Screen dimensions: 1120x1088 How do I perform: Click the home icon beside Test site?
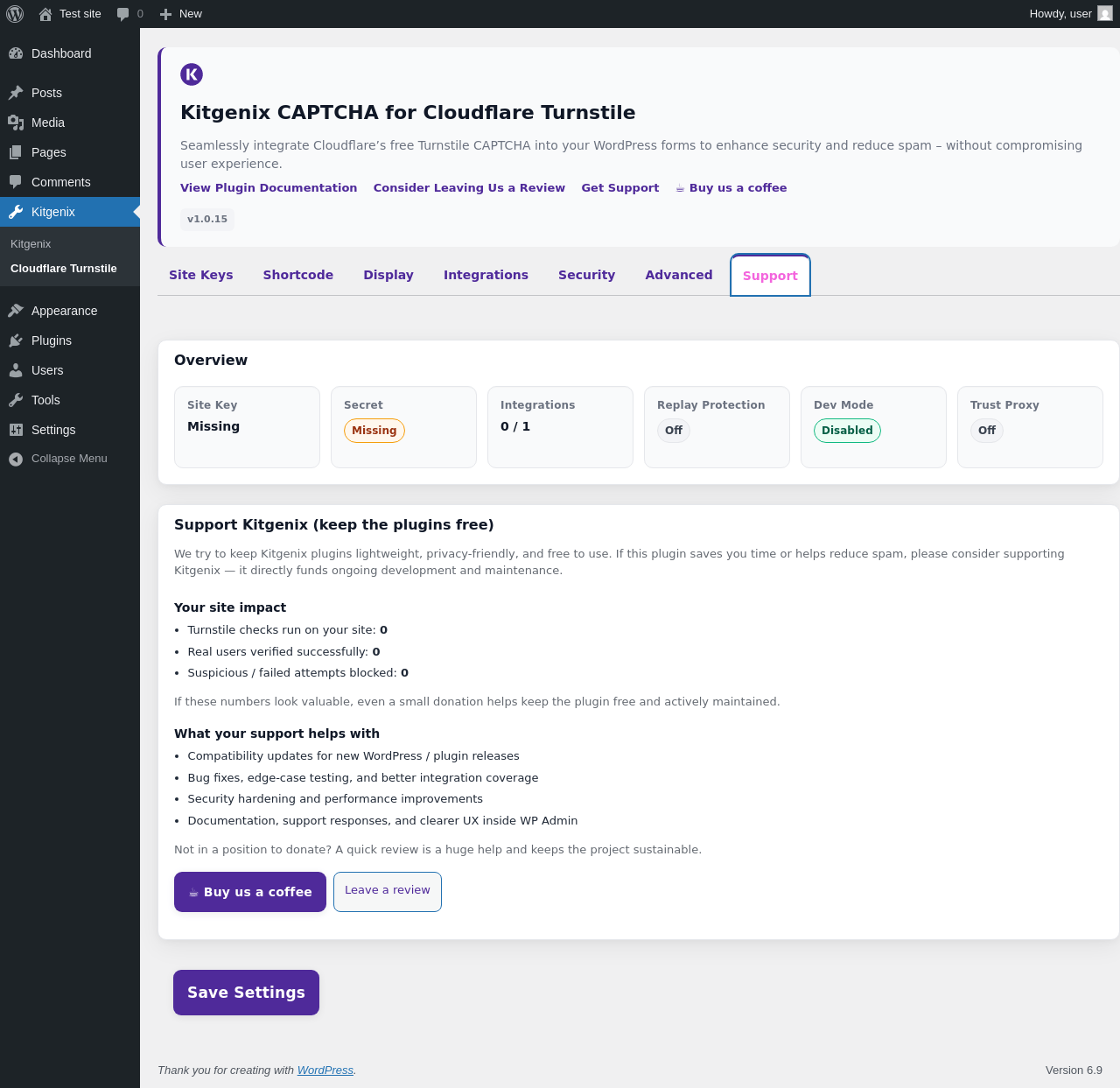[45, 14]
